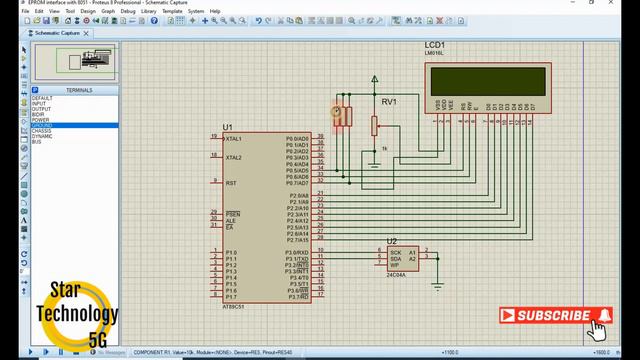
Task: Select the 2D line graphics tool
Action: click(x=24, y=176)
